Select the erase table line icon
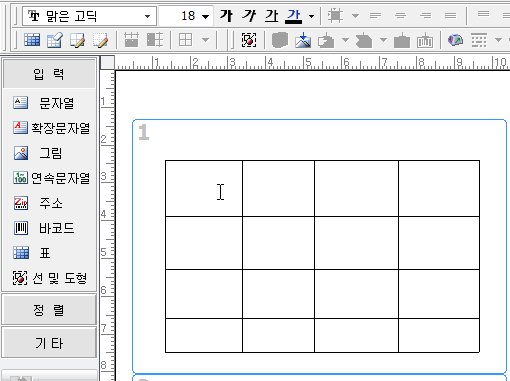The image size is (510, 381). 100,40
